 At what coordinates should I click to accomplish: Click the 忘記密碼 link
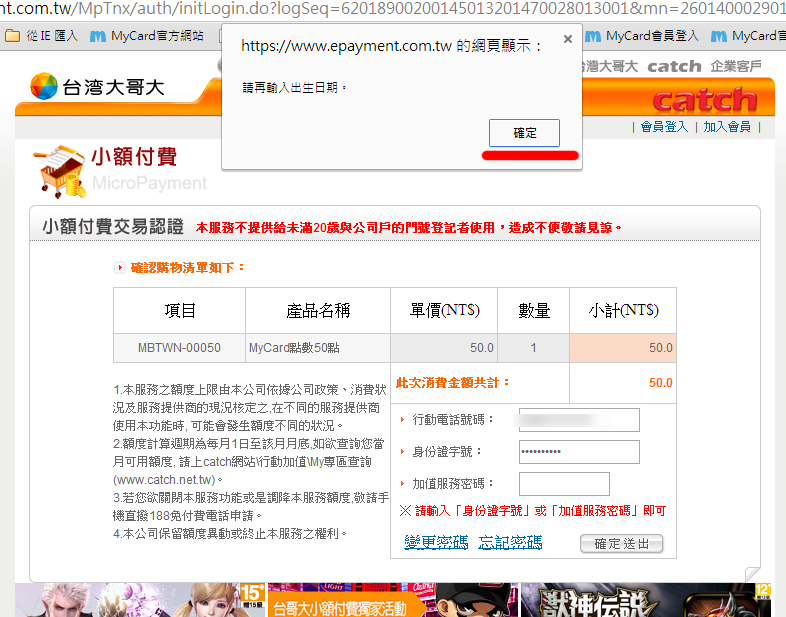tap(510, 542)
